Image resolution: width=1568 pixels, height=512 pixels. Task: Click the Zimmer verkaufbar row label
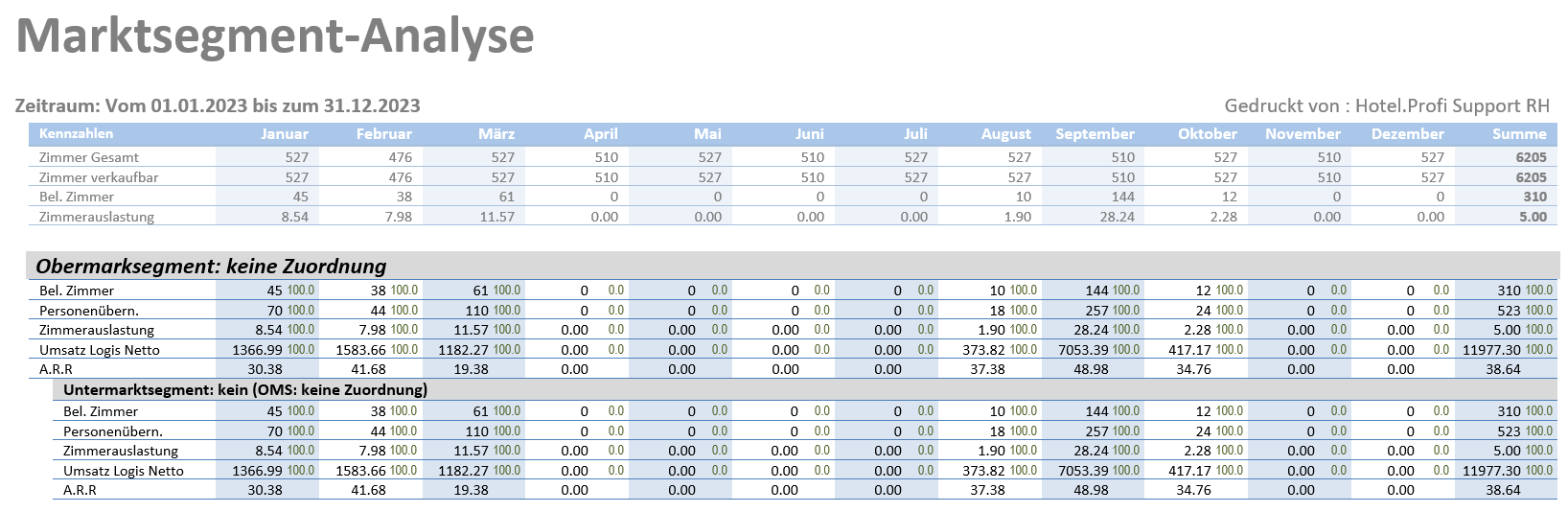point(99,177)
